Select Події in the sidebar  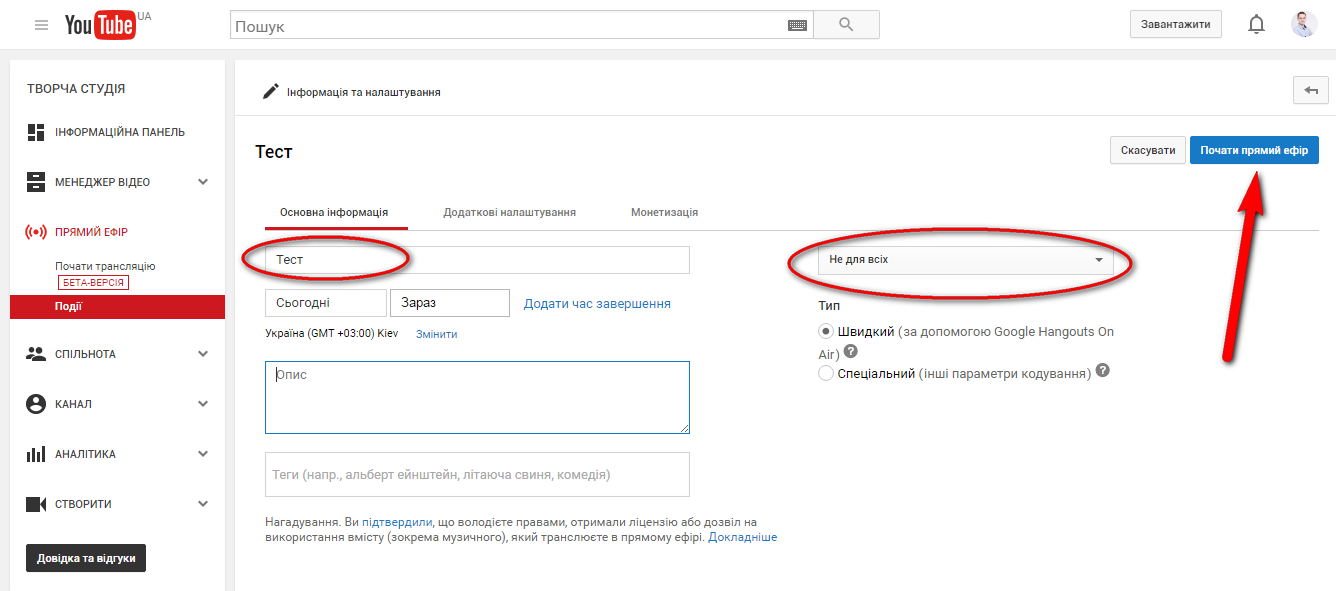[x=117, y=307]
